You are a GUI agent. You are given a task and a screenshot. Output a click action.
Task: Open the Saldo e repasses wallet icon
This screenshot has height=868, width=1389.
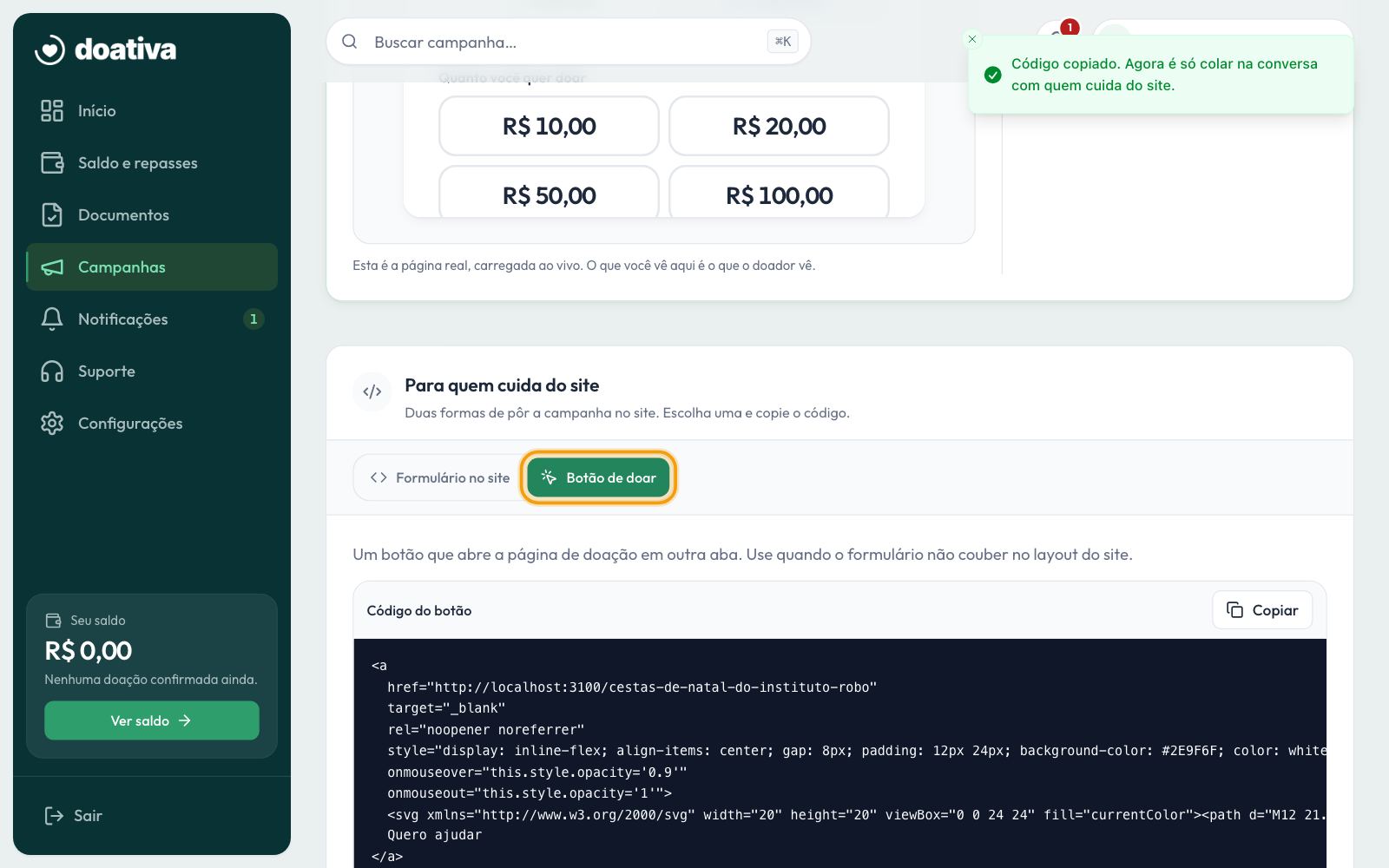coord(52,162)
